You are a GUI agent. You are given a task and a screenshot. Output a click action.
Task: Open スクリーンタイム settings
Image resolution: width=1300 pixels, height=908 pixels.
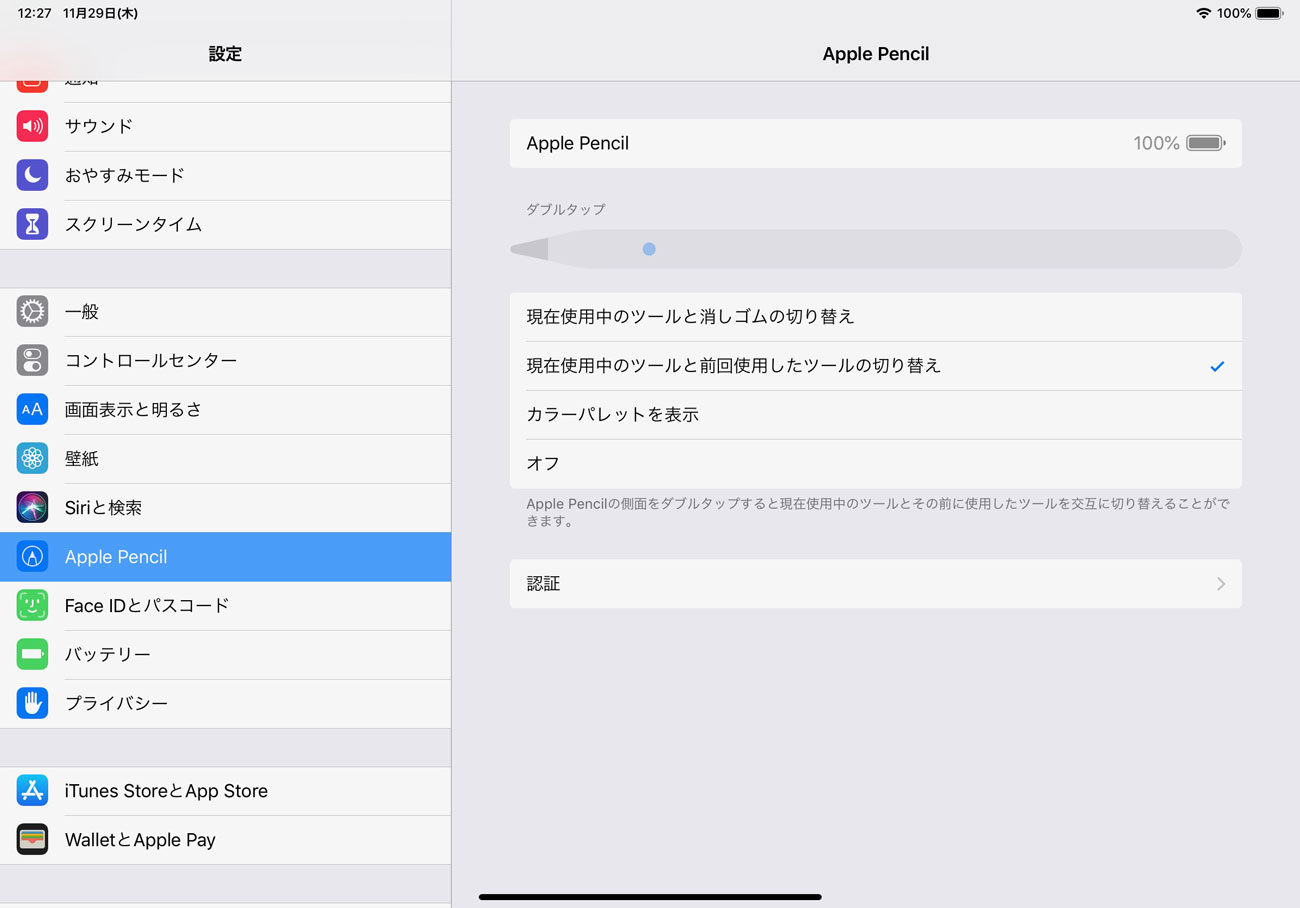pyautogui.click(x=225, y=224)
